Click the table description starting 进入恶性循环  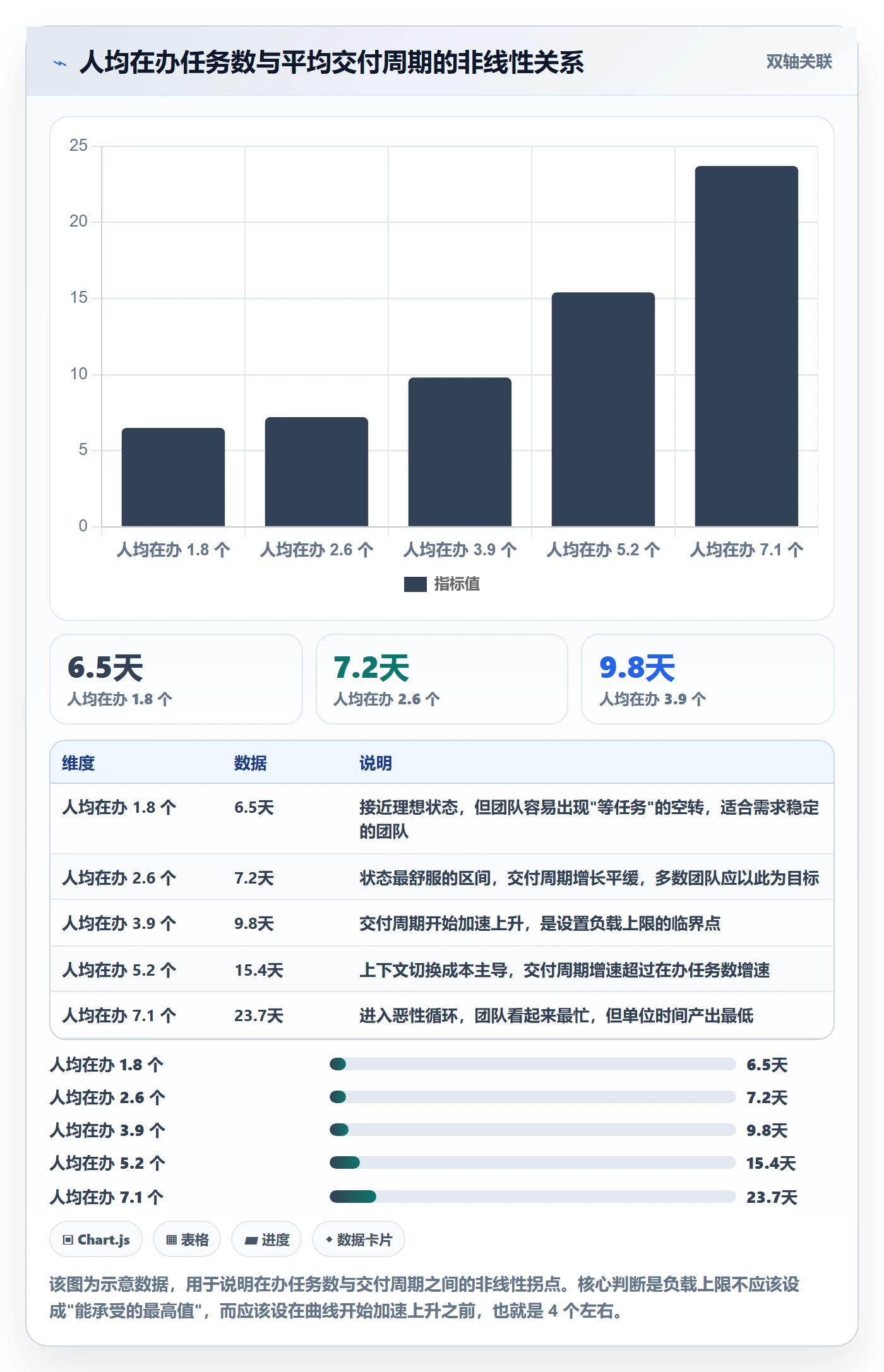[x=556, y=1015]
